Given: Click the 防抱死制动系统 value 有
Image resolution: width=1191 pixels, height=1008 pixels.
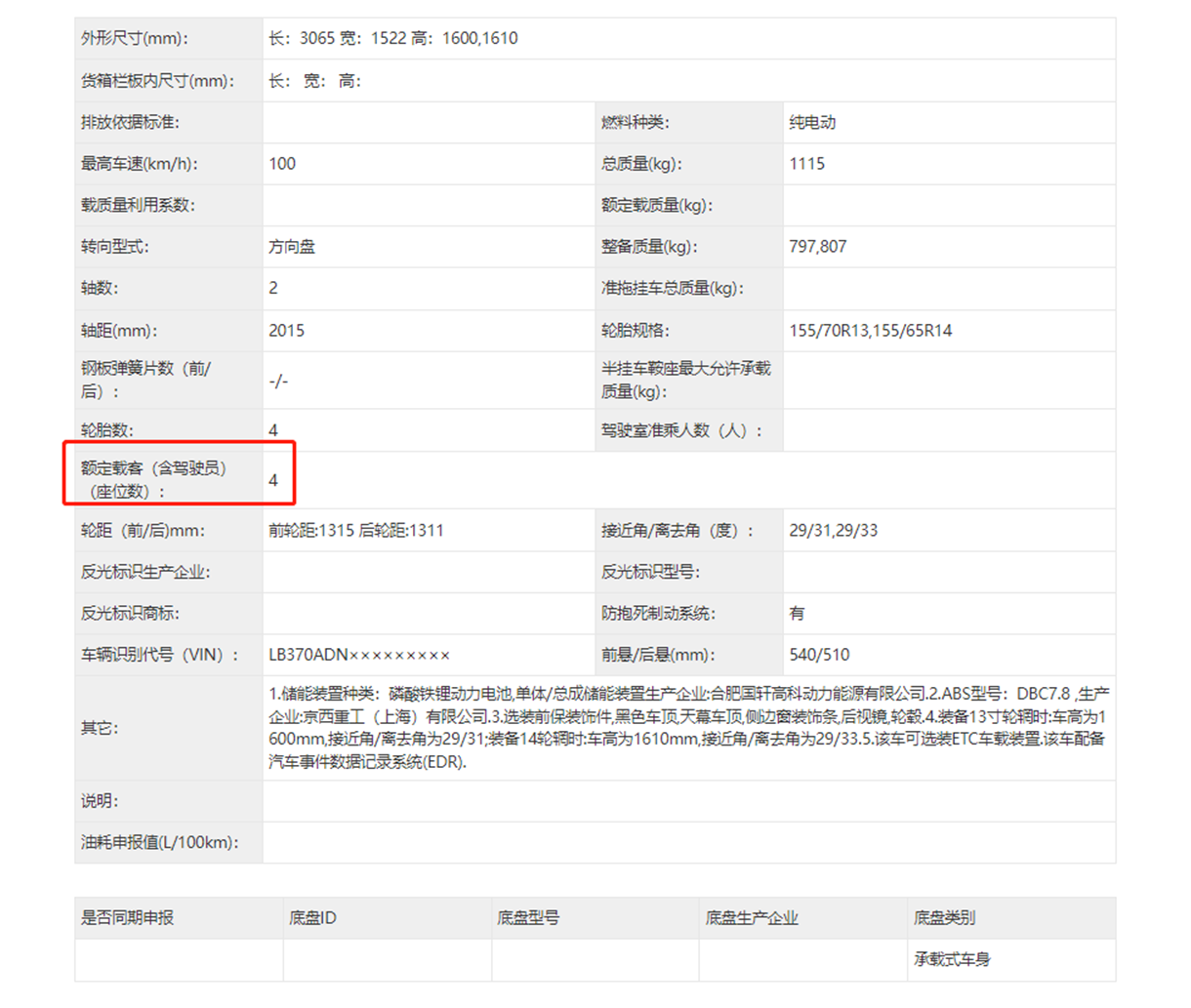Looking at the screenshot, I should [x=797, y=614].
